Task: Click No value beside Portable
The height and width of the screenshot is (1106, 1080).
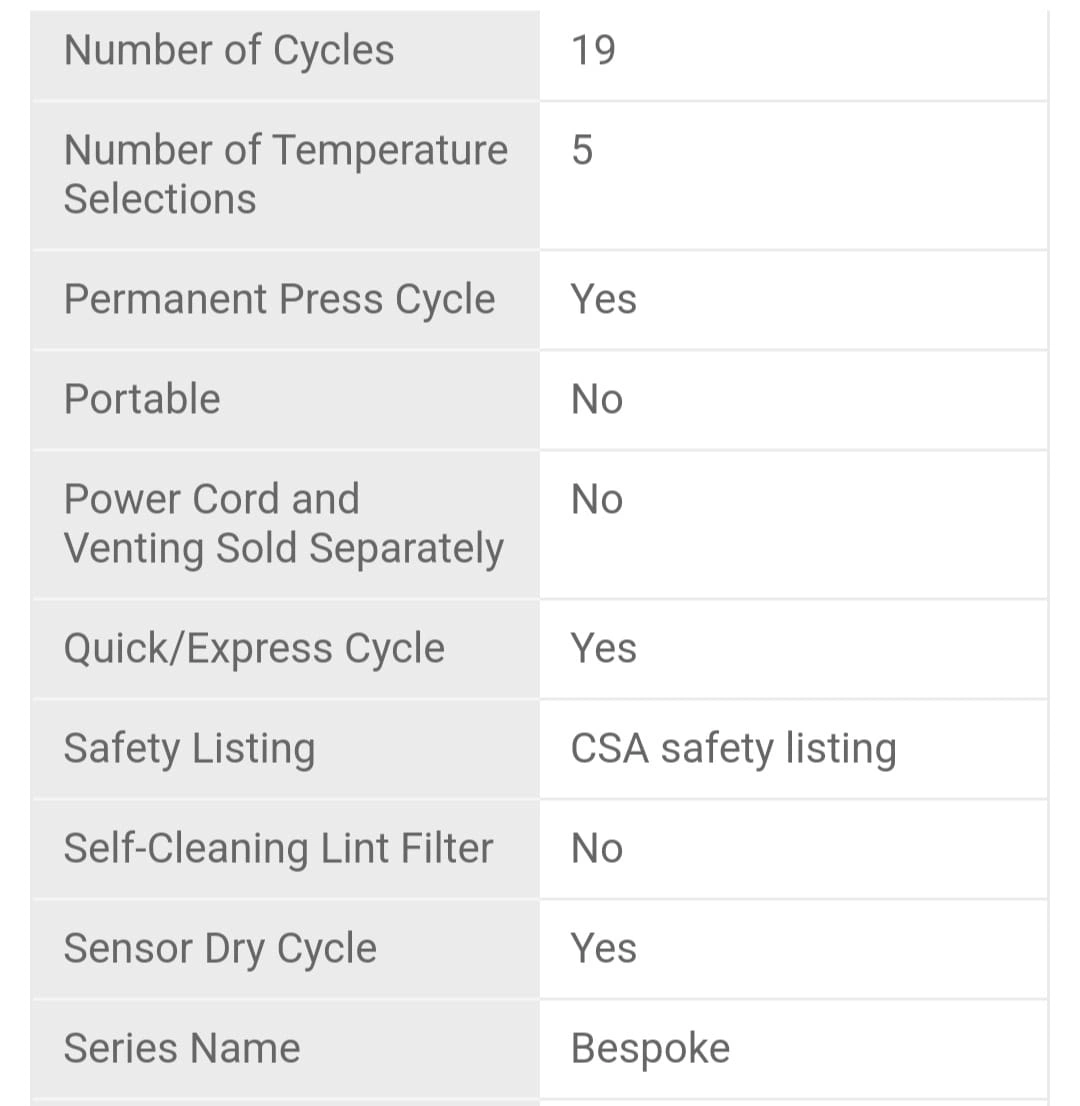Action: point(597,399)
